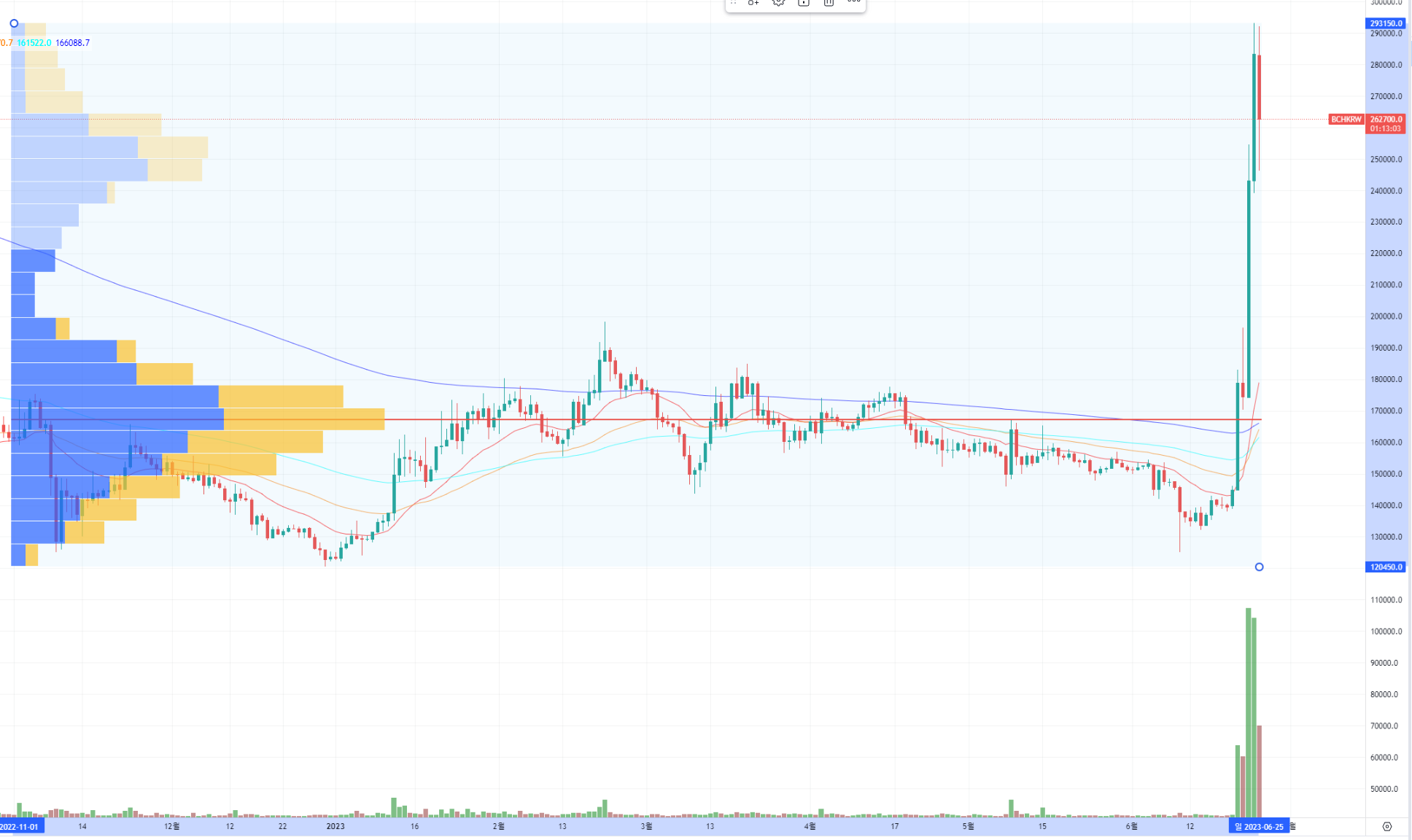Viewport: 1412px width, 840px height.
Task: Click the 5월 label on time axis
Action: pos(968,826)
